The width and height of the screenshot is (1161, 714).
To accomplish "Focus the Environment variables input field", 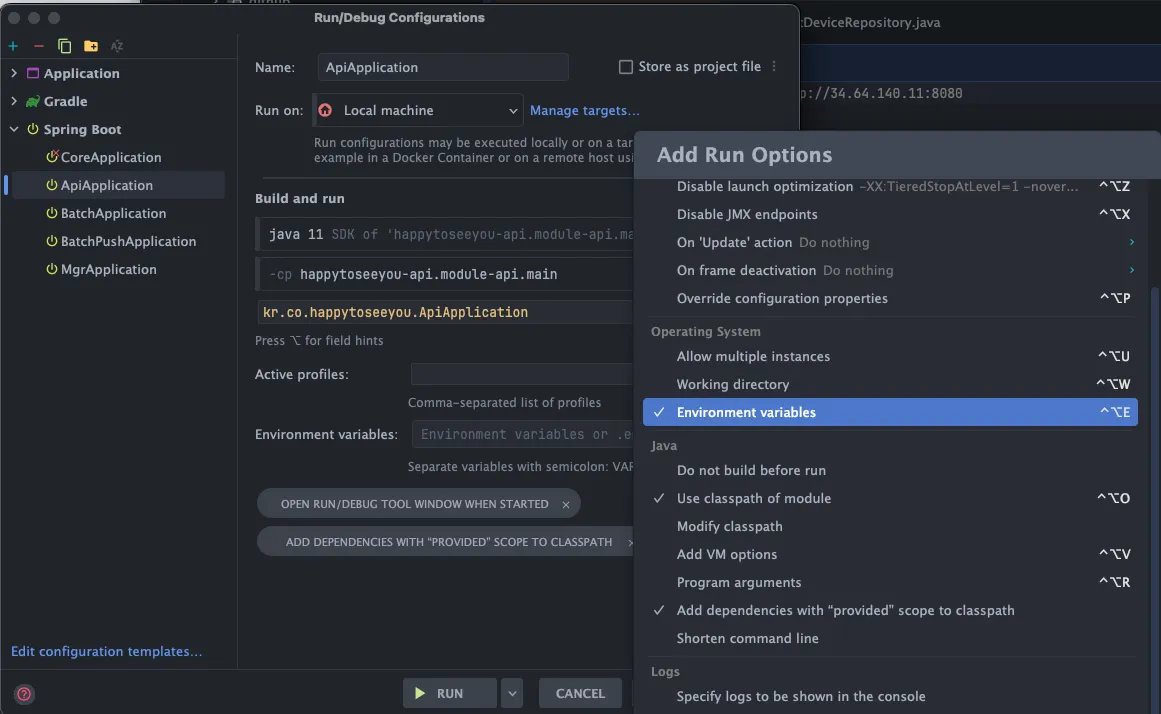I will [x=522, y=435].
